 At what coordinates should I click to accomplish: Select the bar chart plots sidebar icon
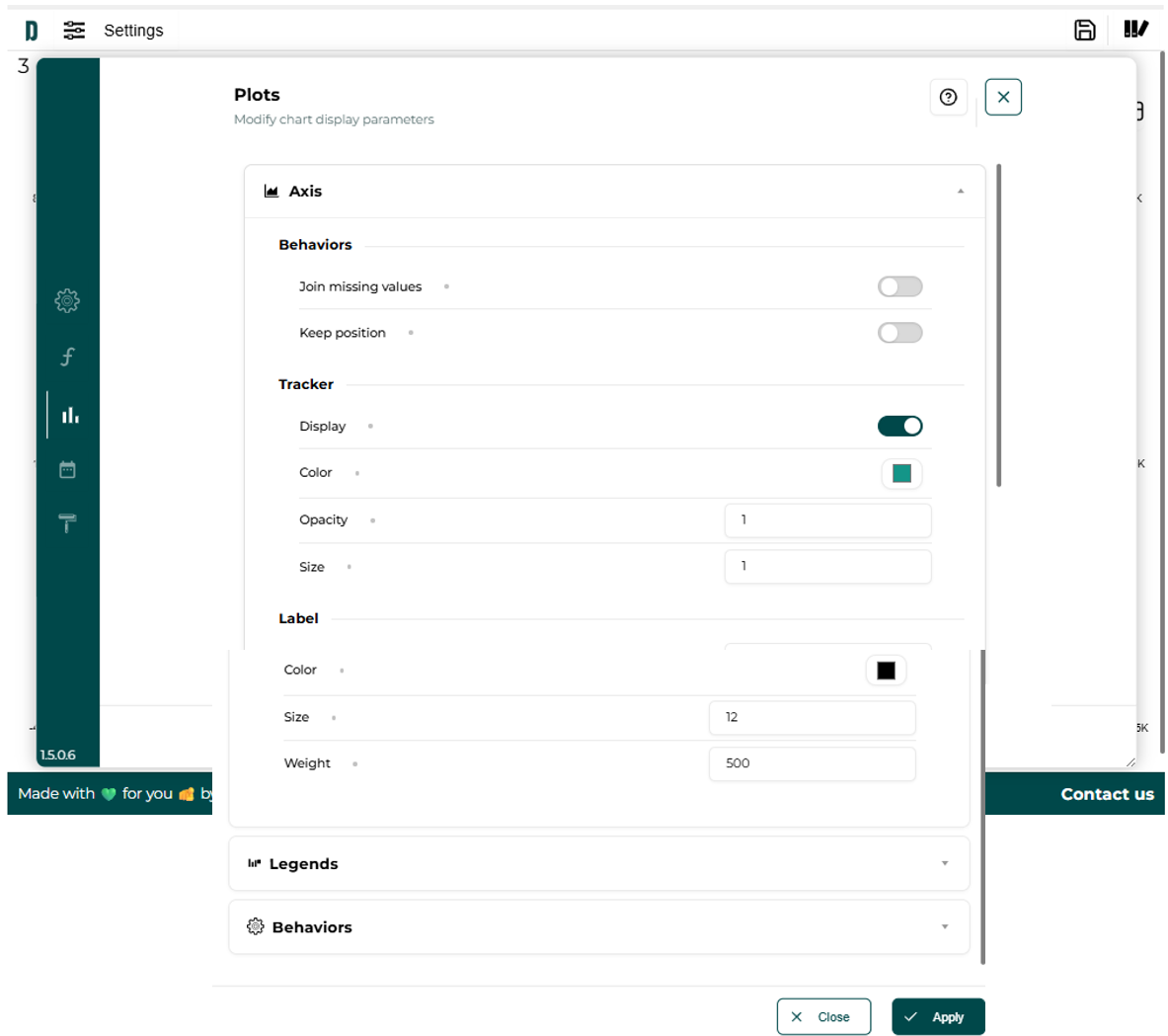tap(70, 415)
